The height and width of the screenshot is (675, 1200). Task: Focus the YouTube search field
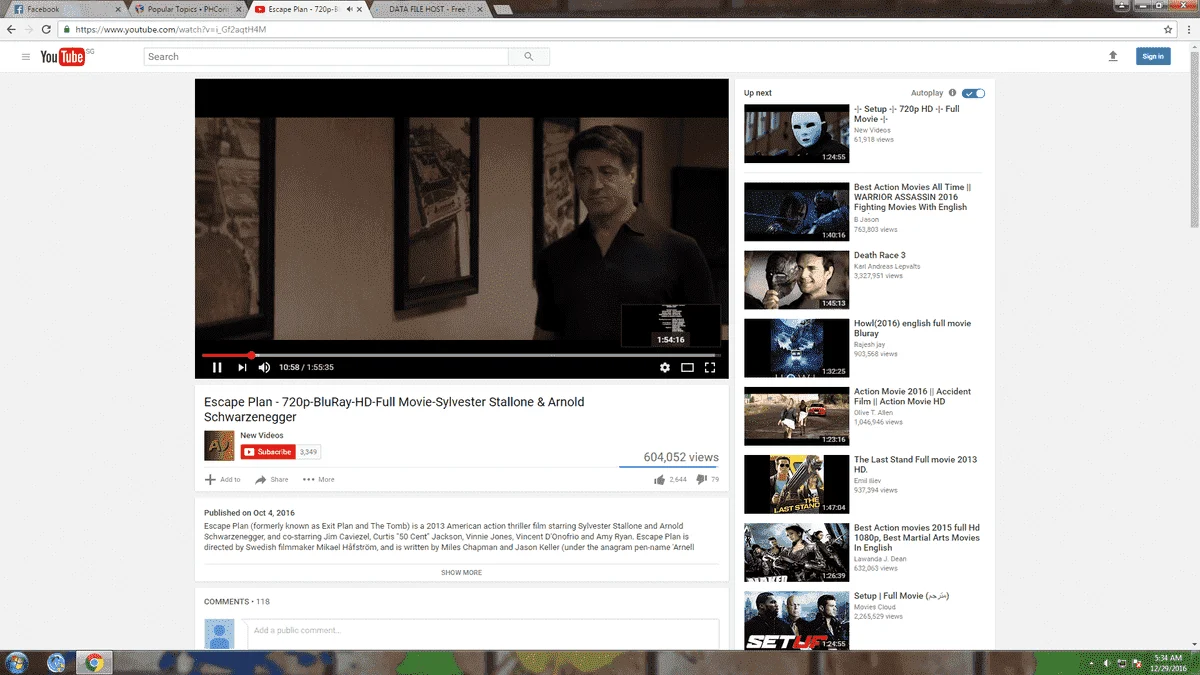326,57
